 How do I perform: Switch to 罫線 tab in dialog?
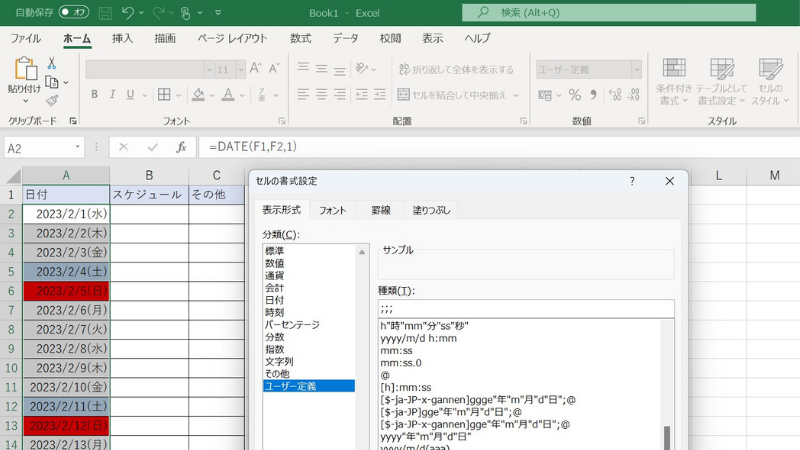click(x=381, y=210)
